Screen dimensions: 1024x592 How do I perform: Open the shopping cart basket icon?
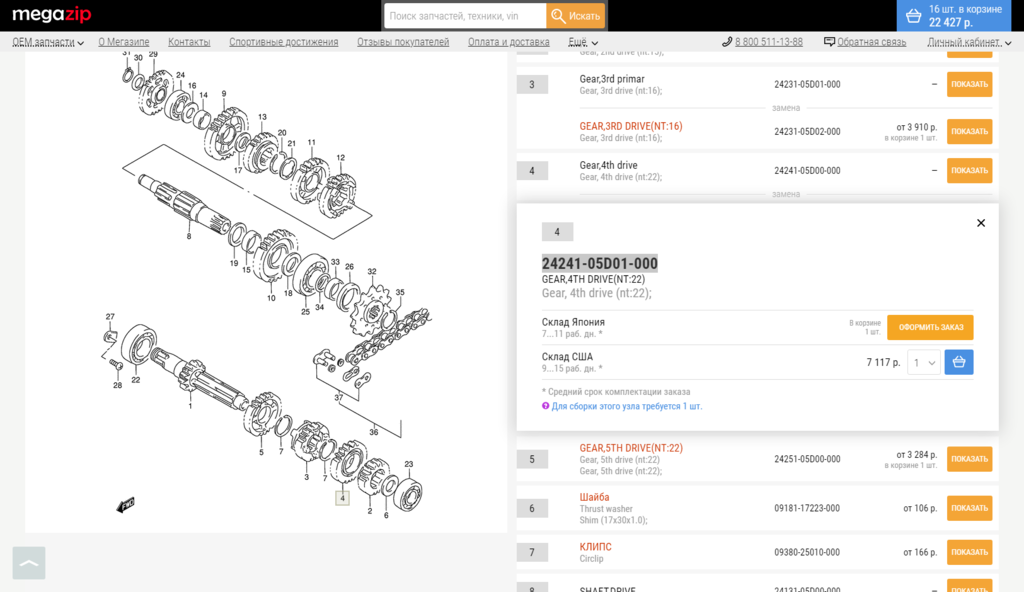coord(914,16)
